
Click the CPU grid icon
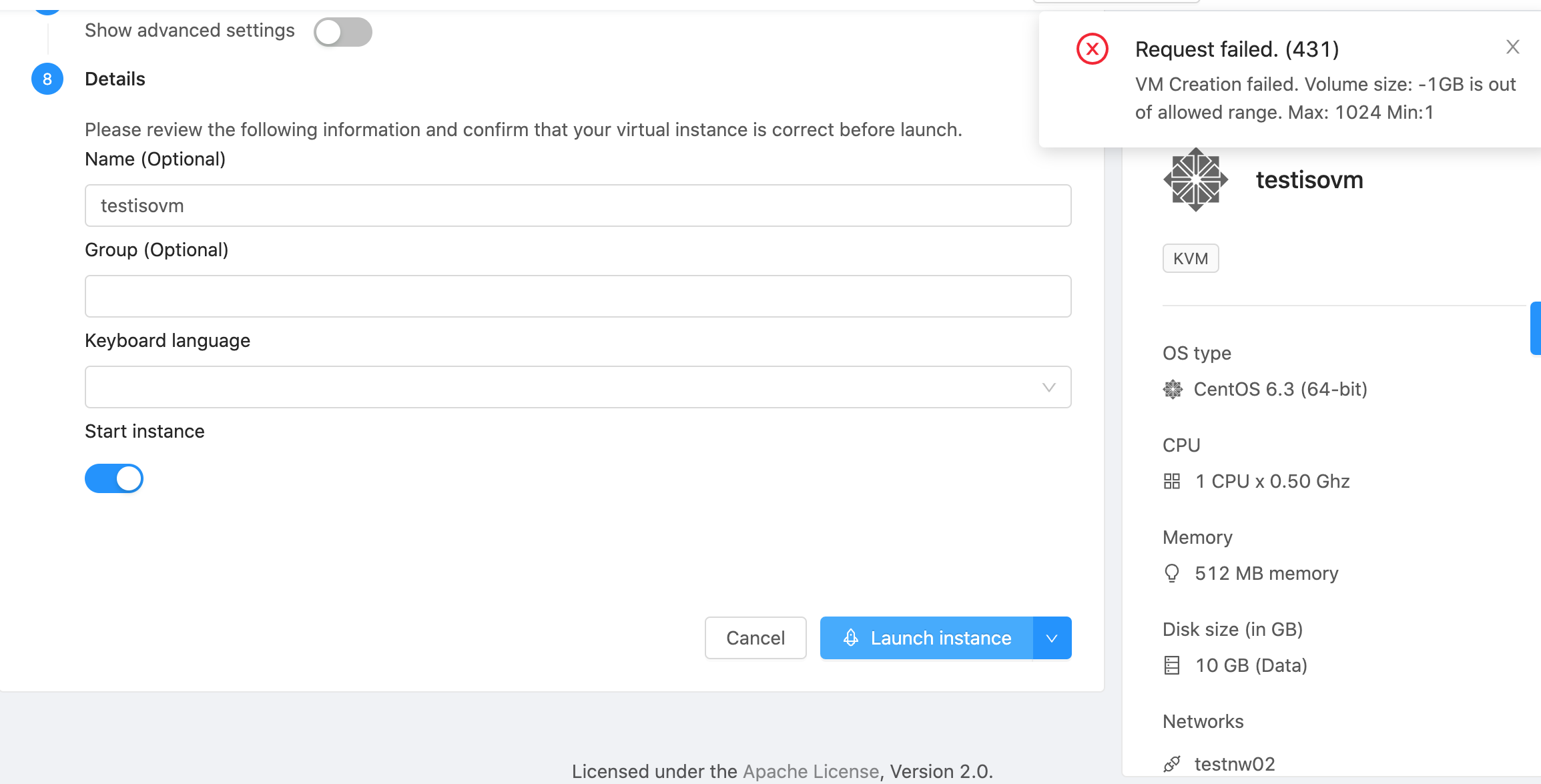pyautogui.click(x=1172, y=481)
